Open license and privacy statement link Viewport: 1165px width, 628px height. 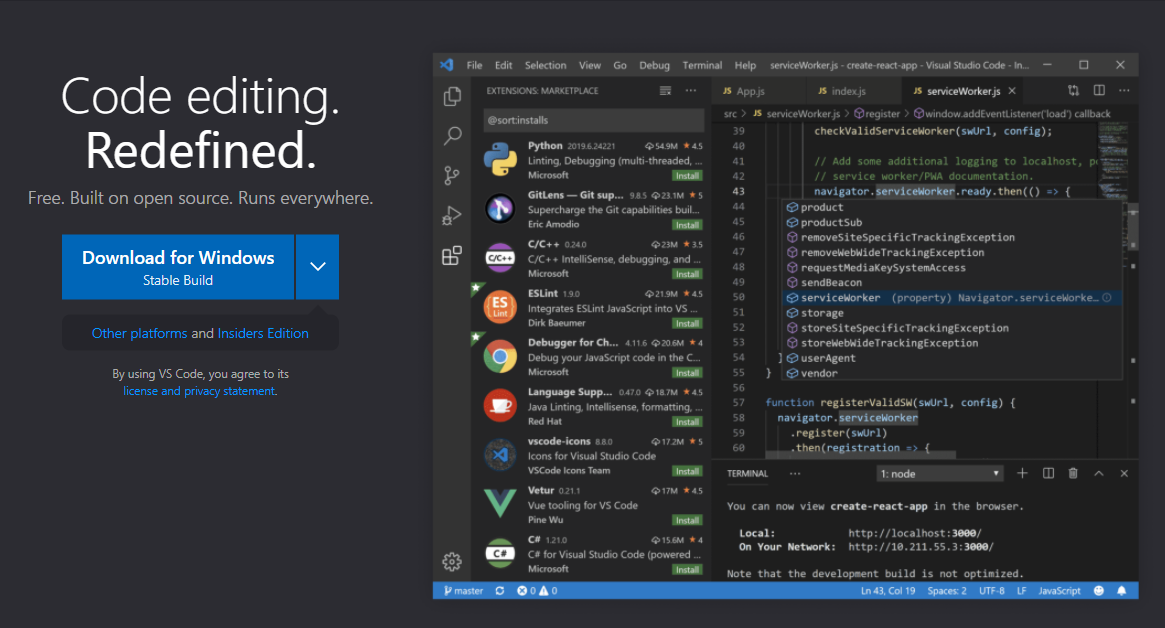tap(199, 391)
